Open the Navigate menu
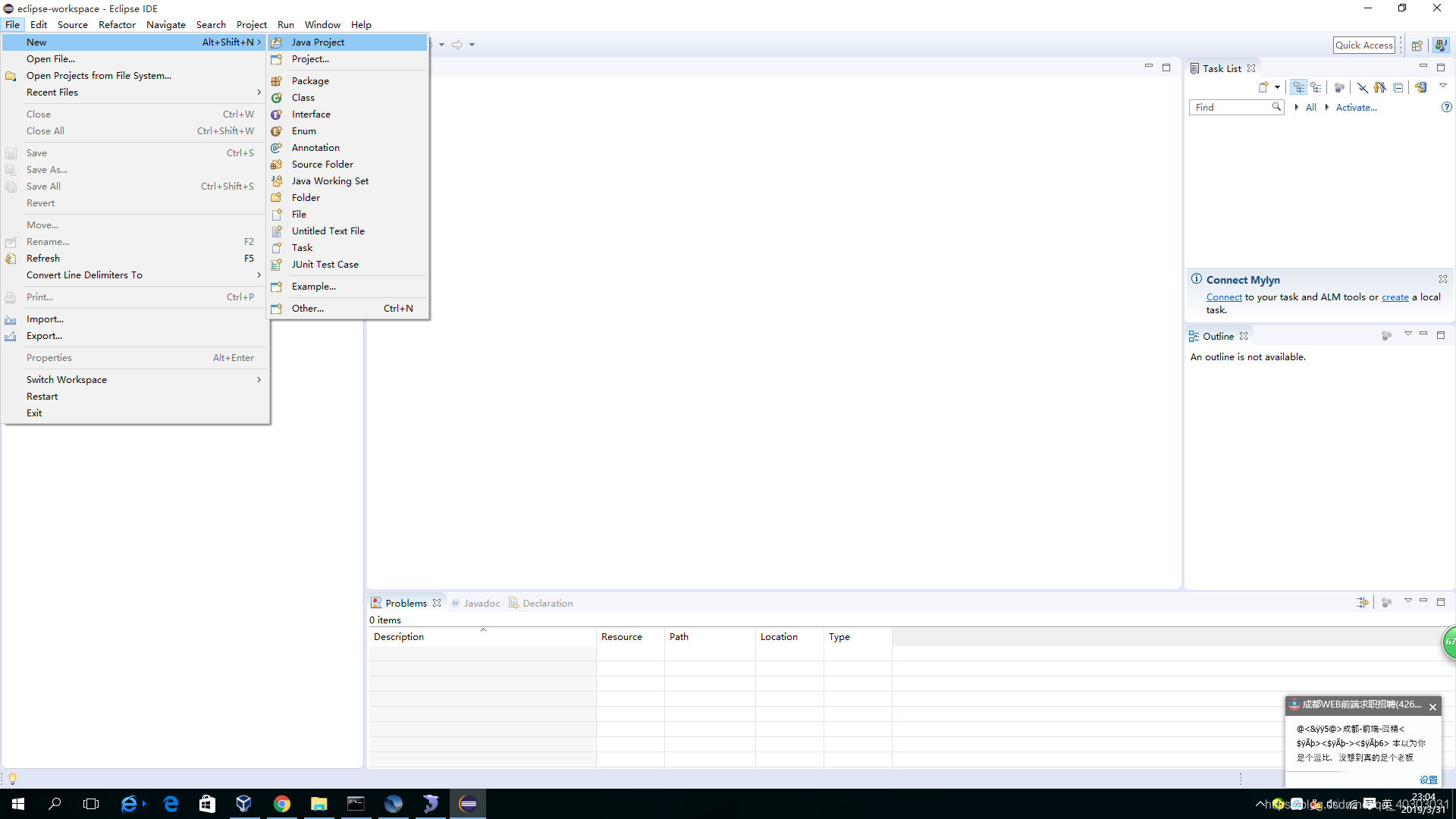 click(x=166, y=25)
